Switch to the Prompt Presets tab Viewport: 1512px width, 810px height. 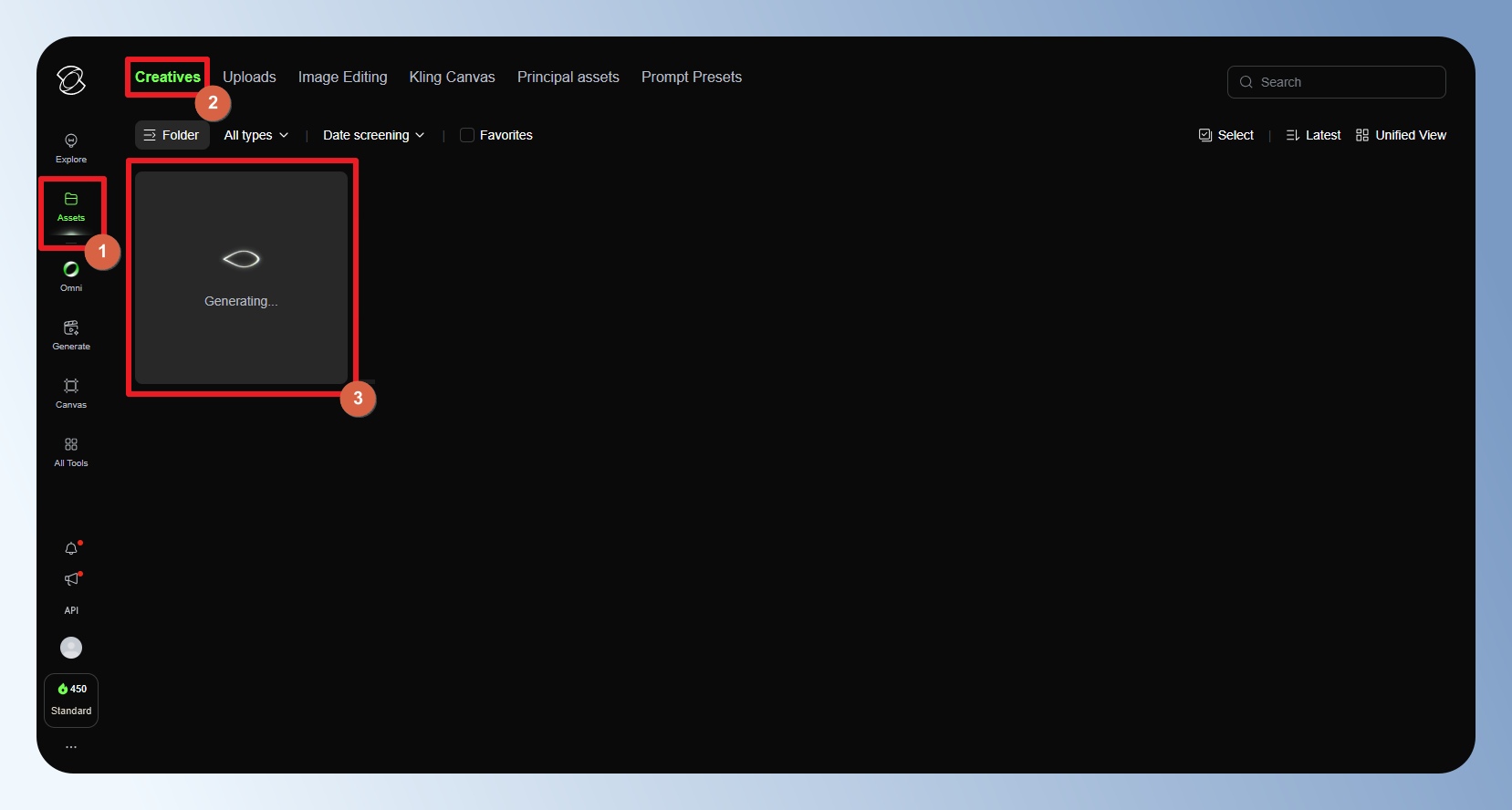coord(691,78)
